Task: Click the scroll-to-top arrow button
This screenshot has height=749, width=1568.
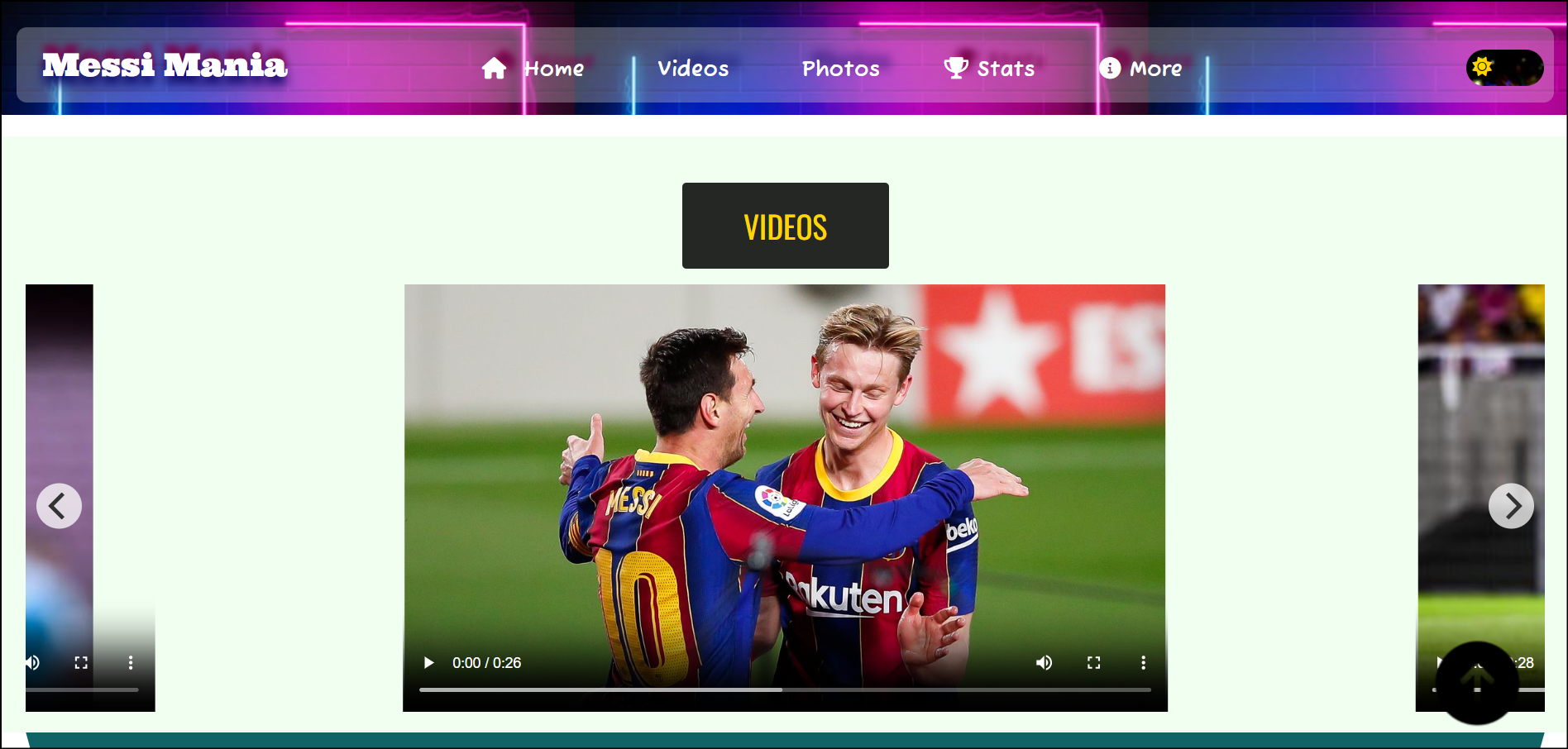Action: point(1476,683)
